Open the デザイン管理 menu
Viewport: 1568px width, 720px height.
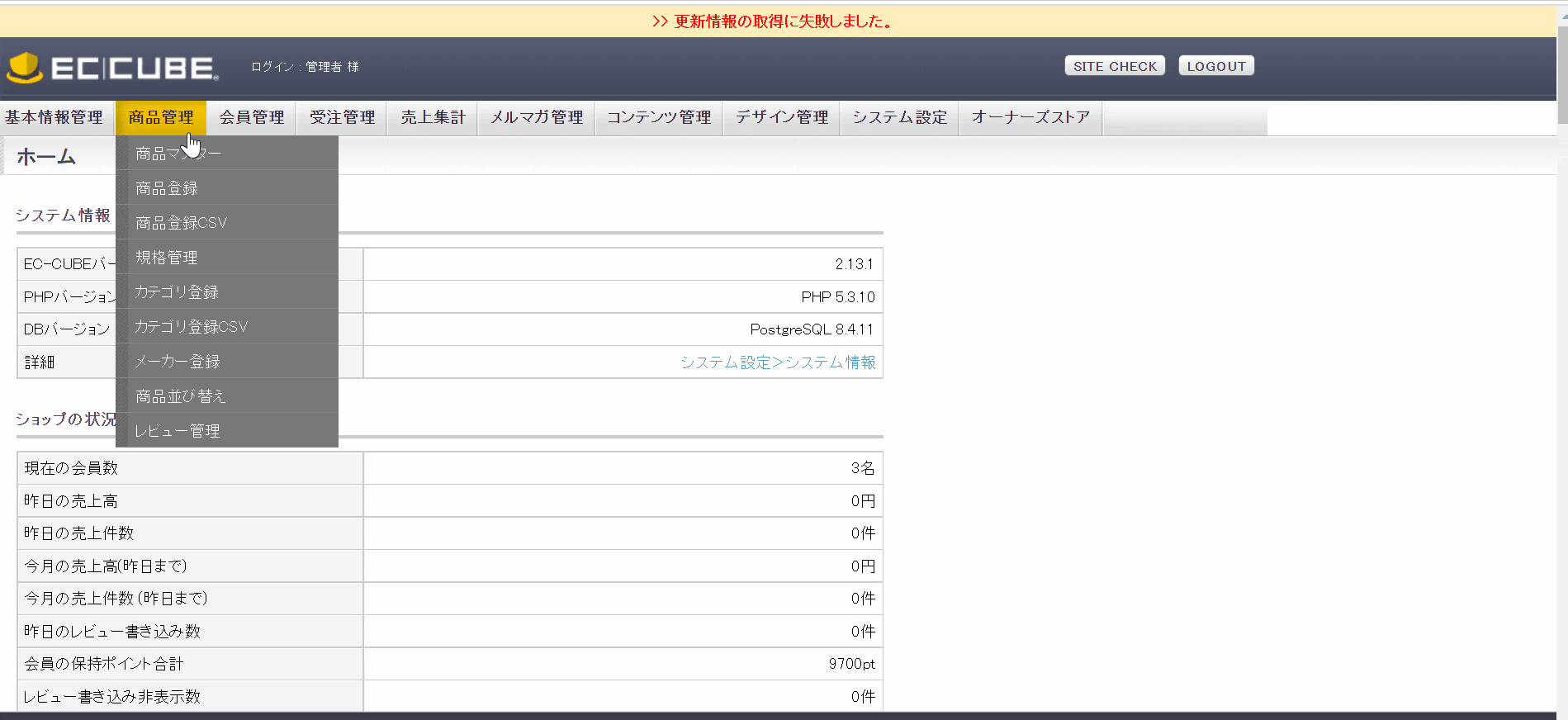[781, 117]
